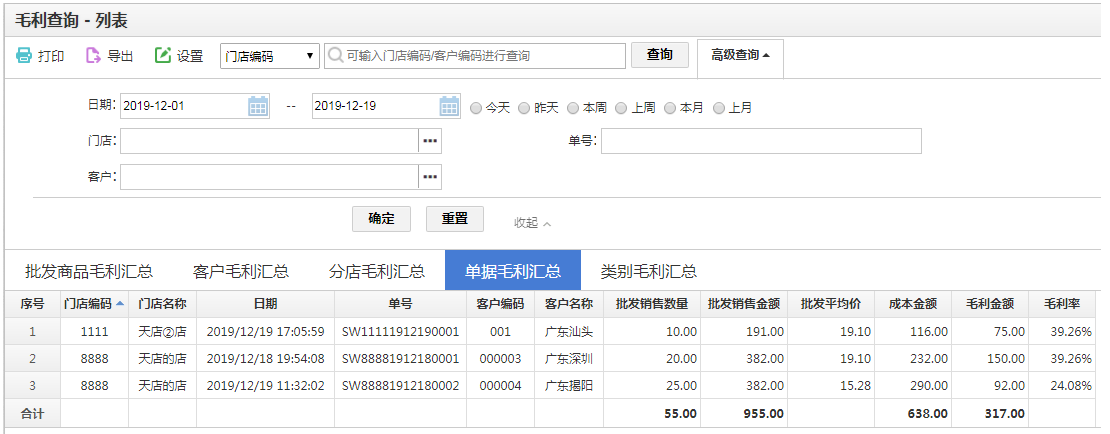Click the 合计 totals row label
The width and height of the screenshot is (1110, 434).
(x=32, y=413)
